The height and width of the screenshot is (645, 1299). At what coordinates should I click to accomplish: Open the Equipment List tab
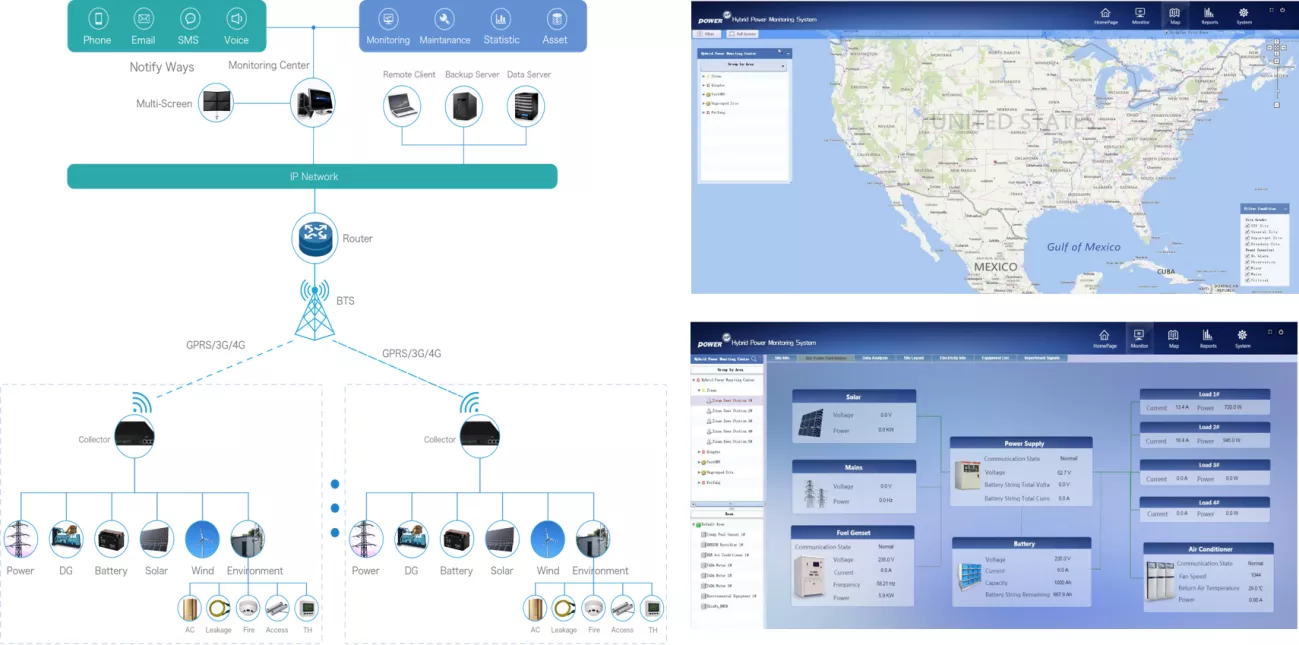(x=993, y=357)
